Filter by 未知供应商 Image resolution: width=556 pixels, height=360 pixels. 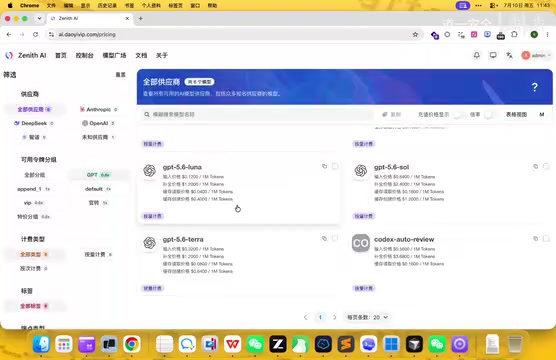(98, 137)
